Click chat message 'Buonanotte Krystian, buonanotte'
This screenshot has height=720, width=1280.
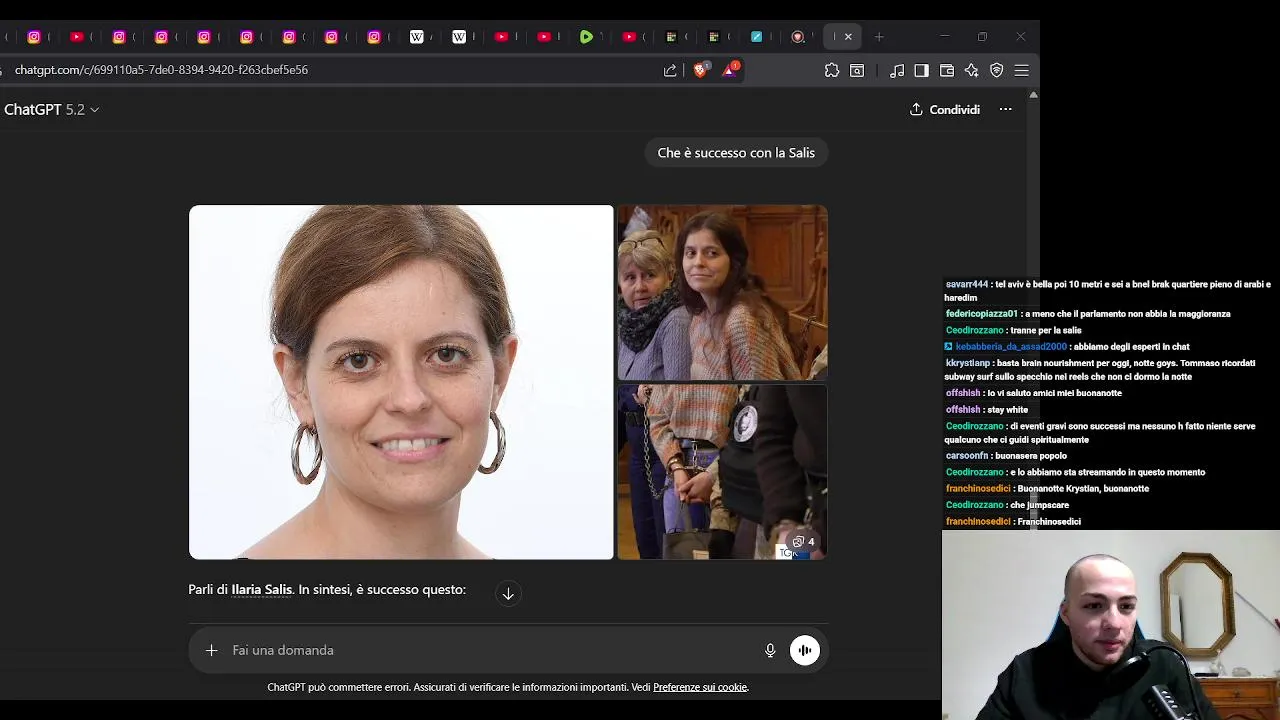1083,489
